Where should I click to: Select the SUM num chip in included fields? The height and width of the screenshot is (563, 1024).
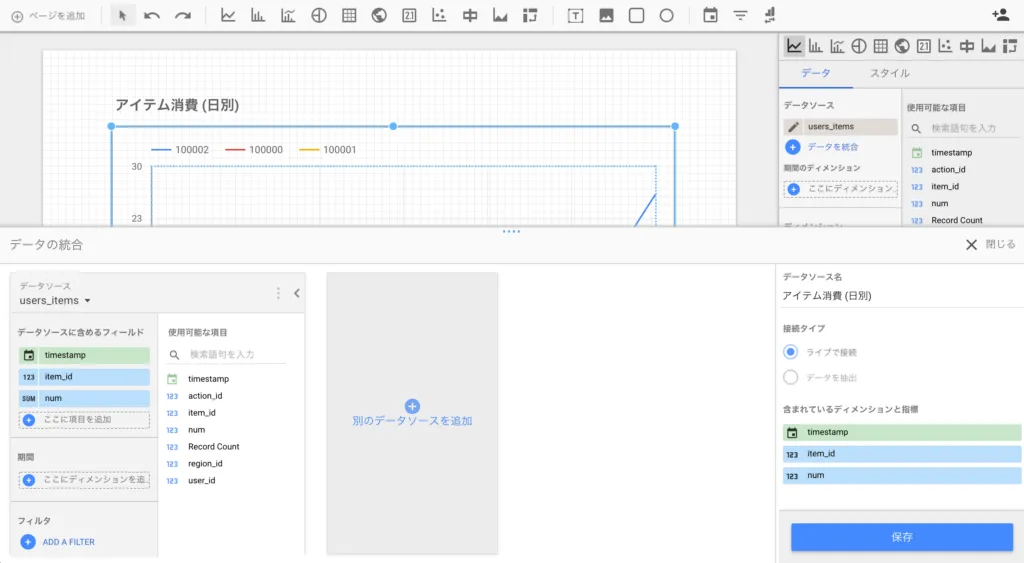coord(84,398)
